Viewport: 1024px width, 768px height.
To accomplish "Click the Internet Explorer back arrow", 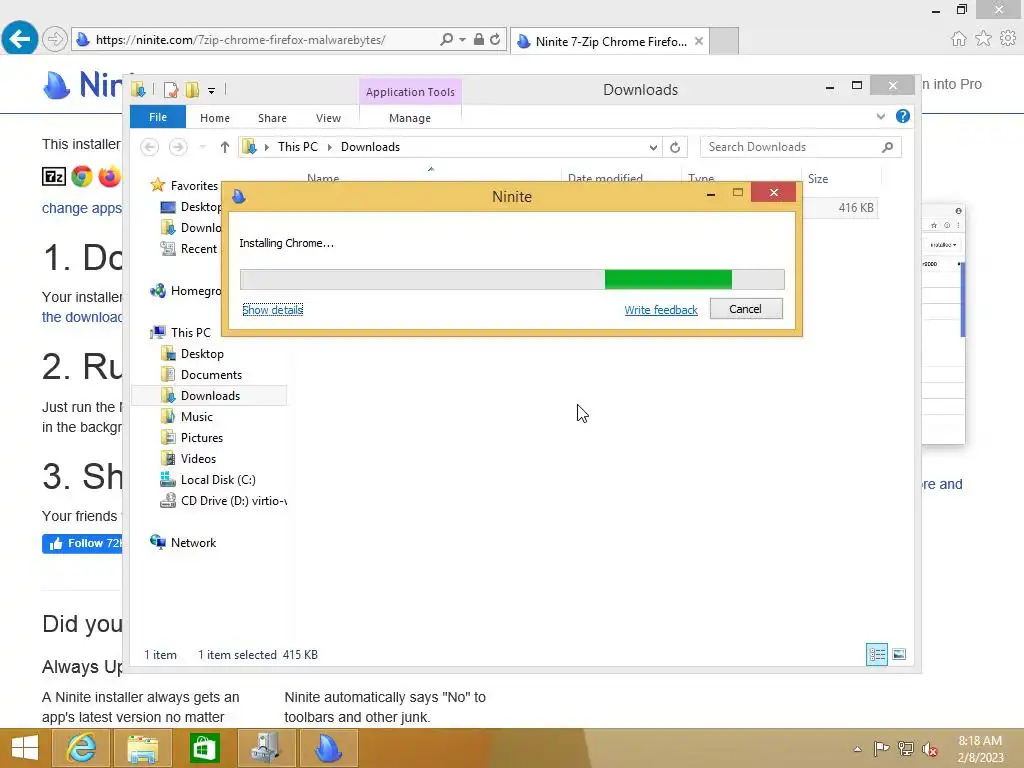I will (x=20, y=39).
